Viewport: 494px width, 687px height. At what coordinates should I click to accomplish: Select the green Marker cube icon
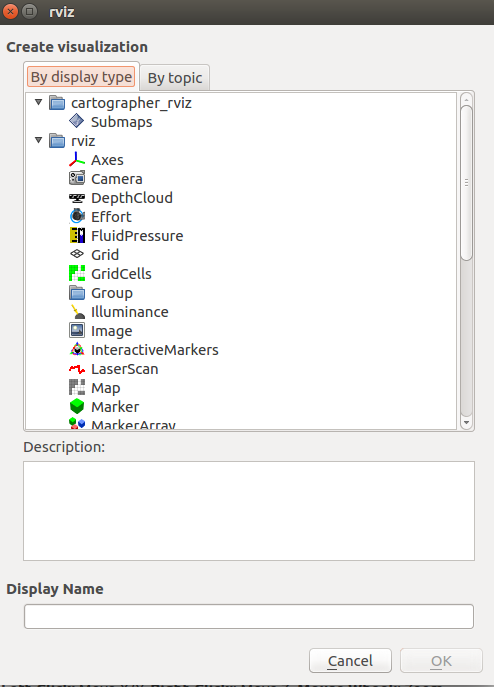[x=77, y=407]
